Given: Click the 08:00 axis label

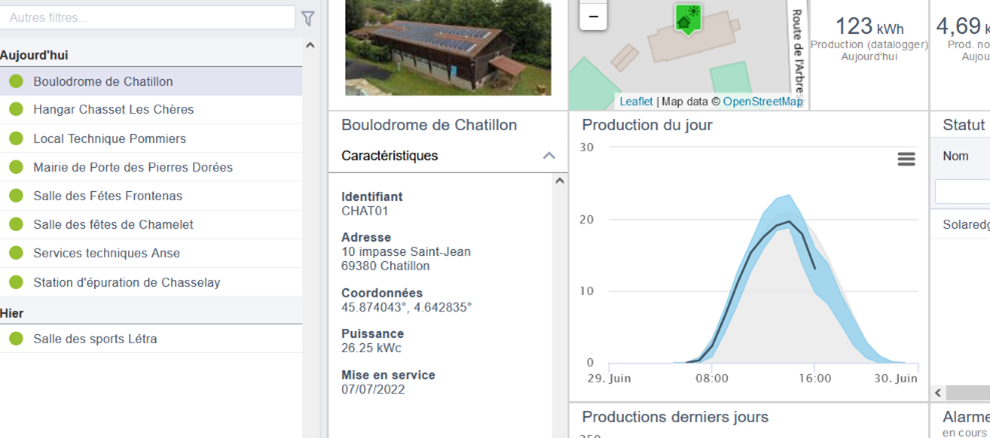Looking at the screenshot, I should [712, 379].
